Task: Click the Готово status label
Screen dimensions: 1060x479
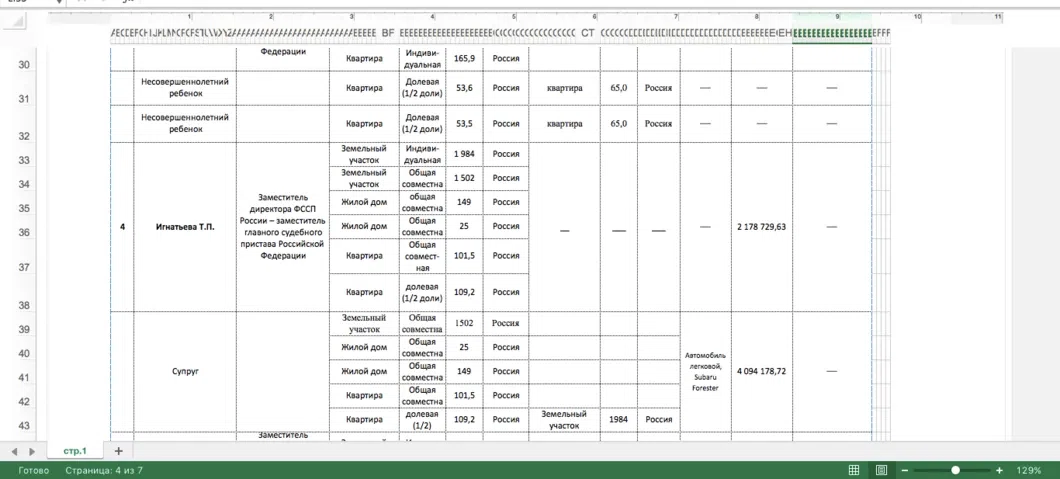Action: coord(33,470)
